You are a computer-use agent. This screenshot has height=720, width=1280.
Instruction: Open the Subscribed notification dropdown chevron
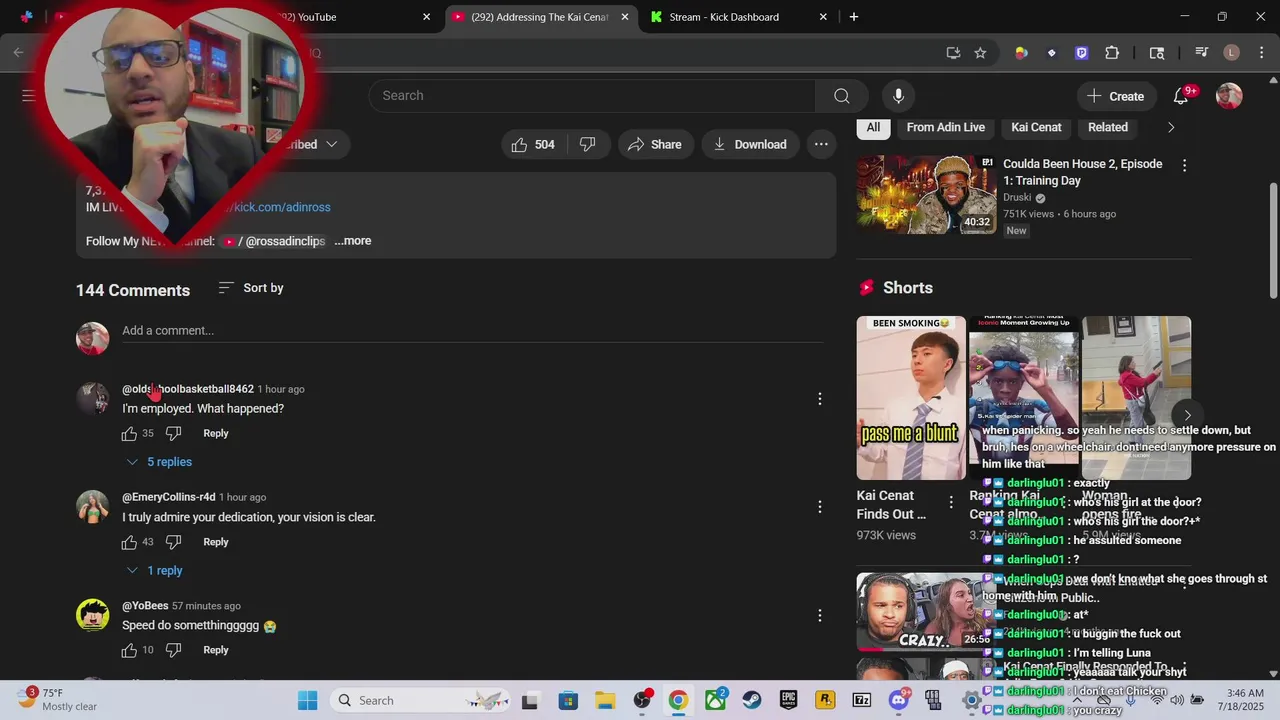click(332, 144)
